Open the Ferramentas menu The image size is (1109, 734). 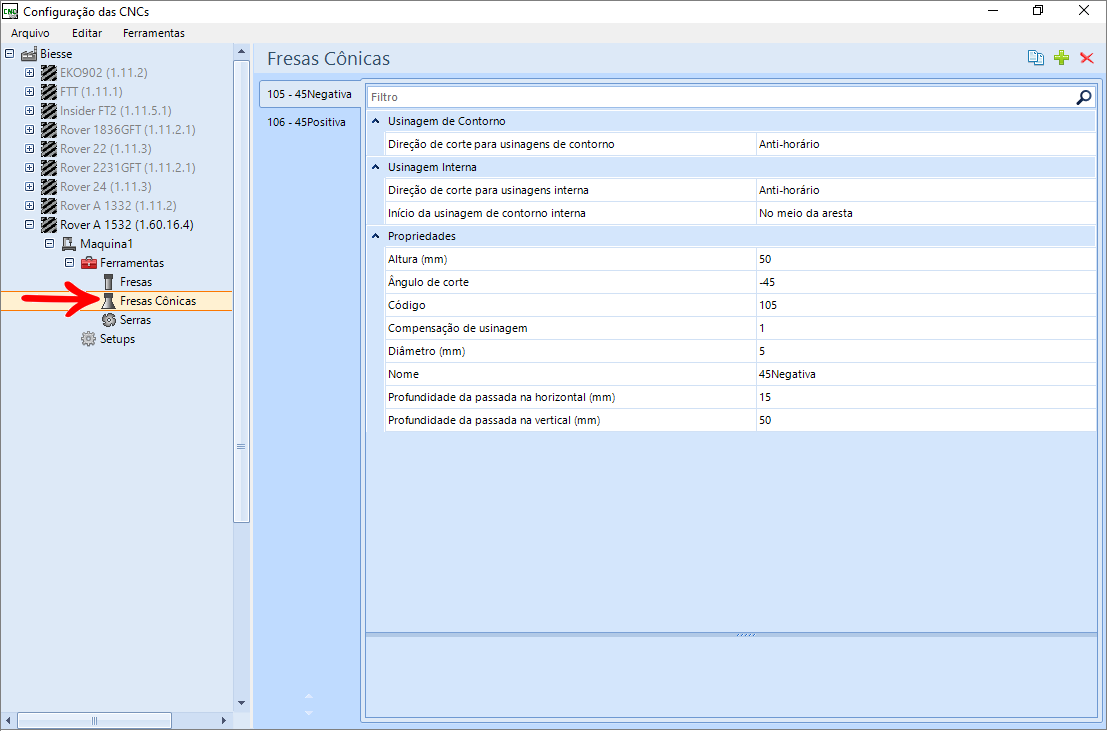[x=153, y=33]
